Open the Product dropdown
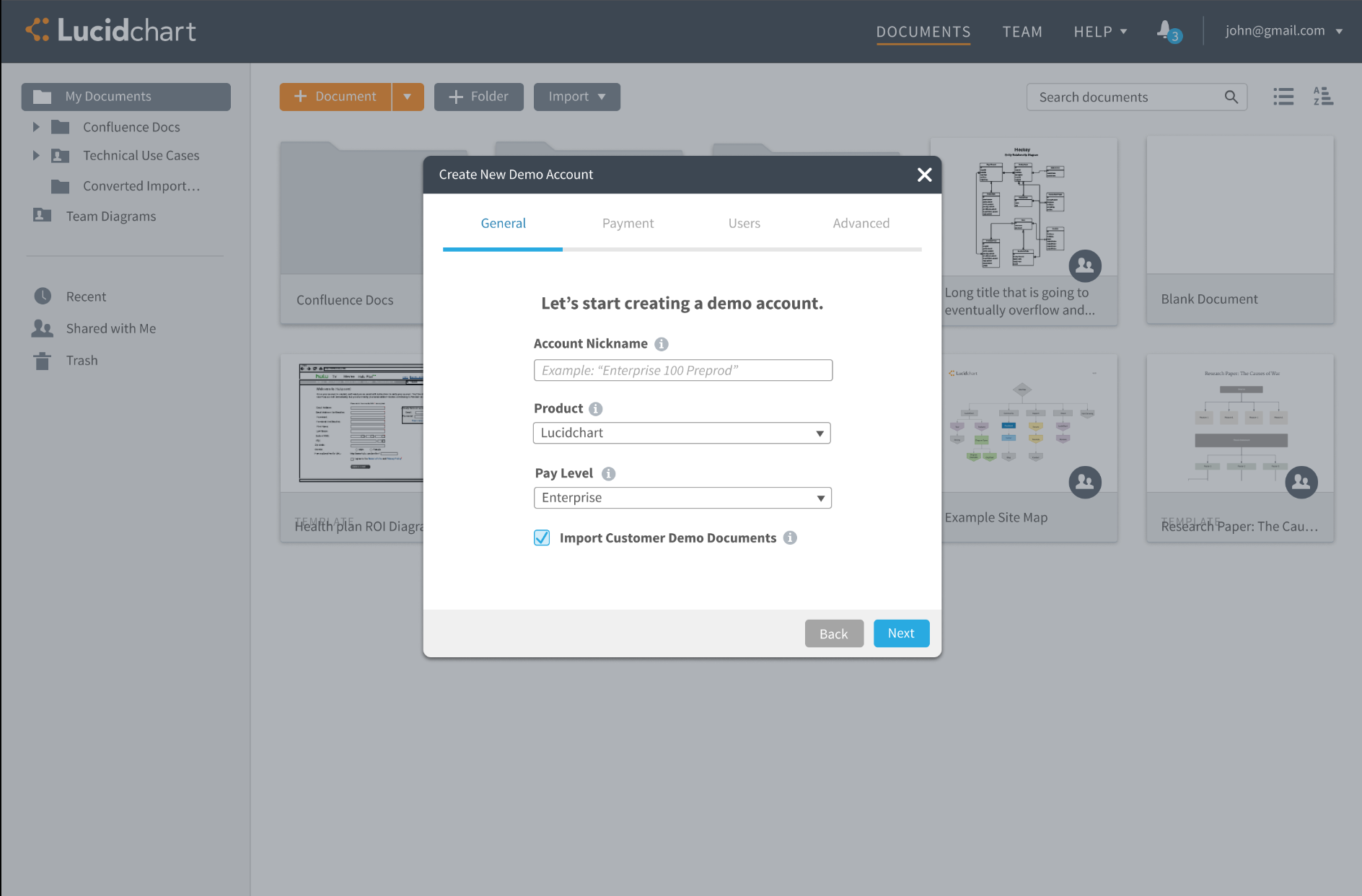This screenshot has height=896, width=1362. 682,433
